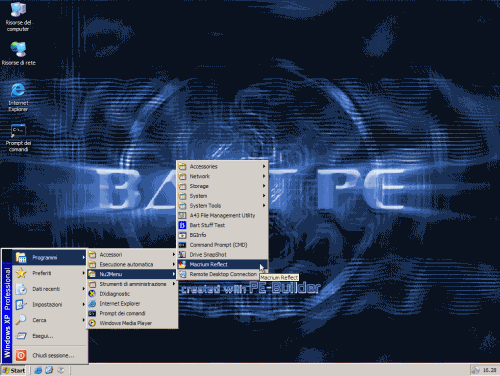Choose Chiudi sessione... in the Start menu
500x376 pixels.
tap(50, 355)
